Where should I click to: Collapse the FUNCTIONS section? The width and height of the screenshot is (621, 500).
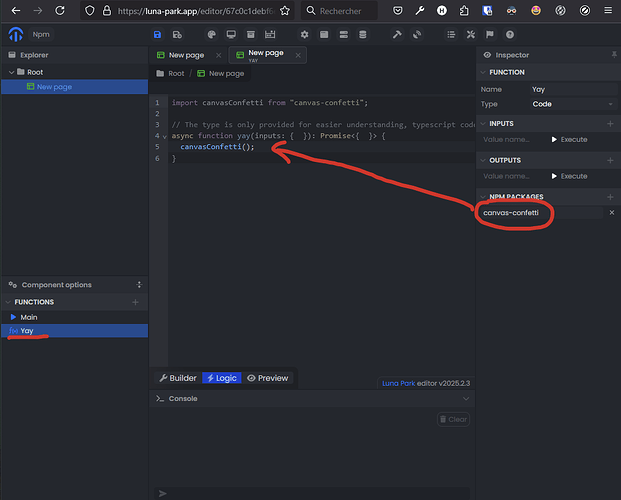coord(9,302)
